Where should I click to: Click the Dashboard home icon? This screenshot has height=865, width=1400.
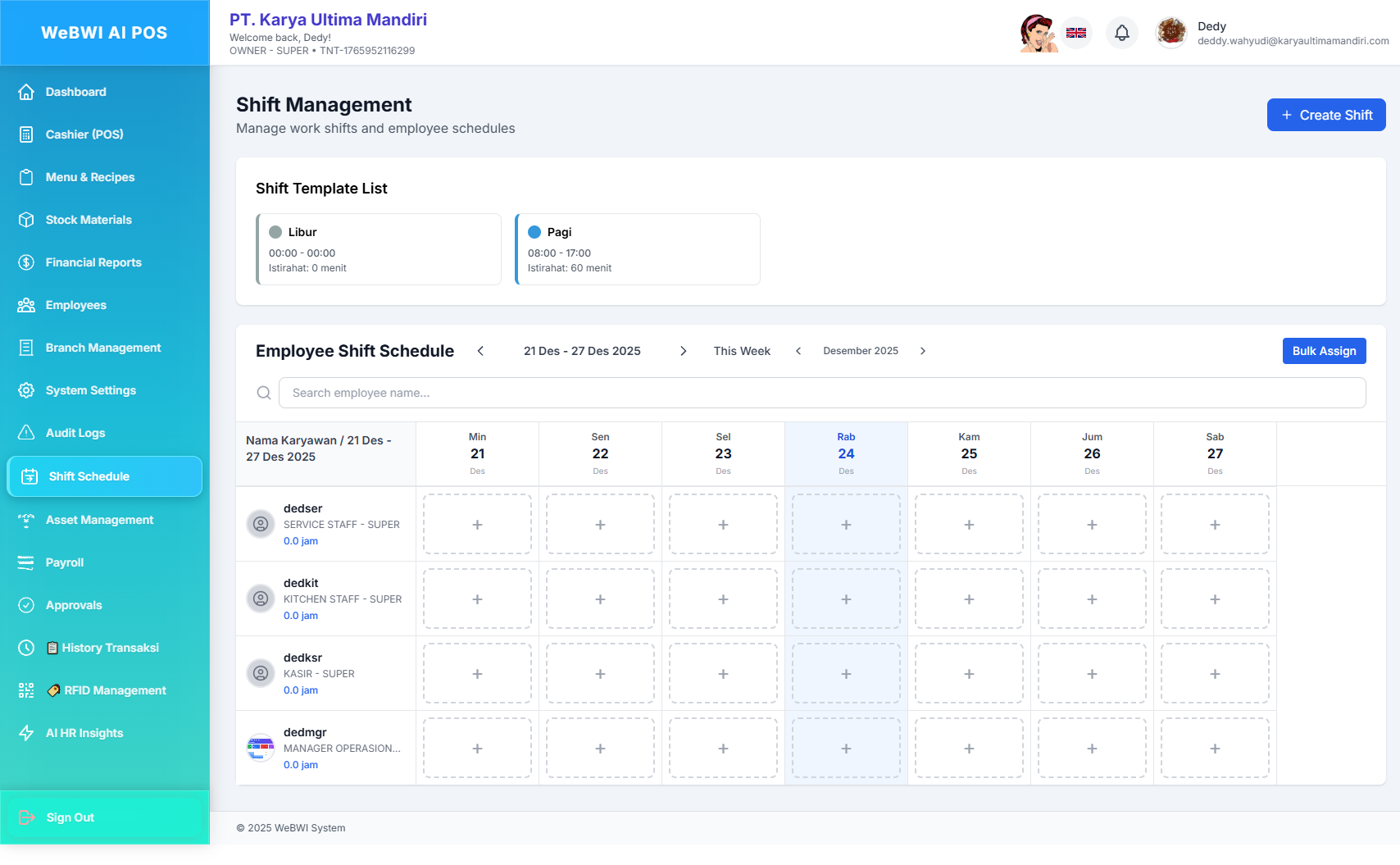click(x=26, y=92)
